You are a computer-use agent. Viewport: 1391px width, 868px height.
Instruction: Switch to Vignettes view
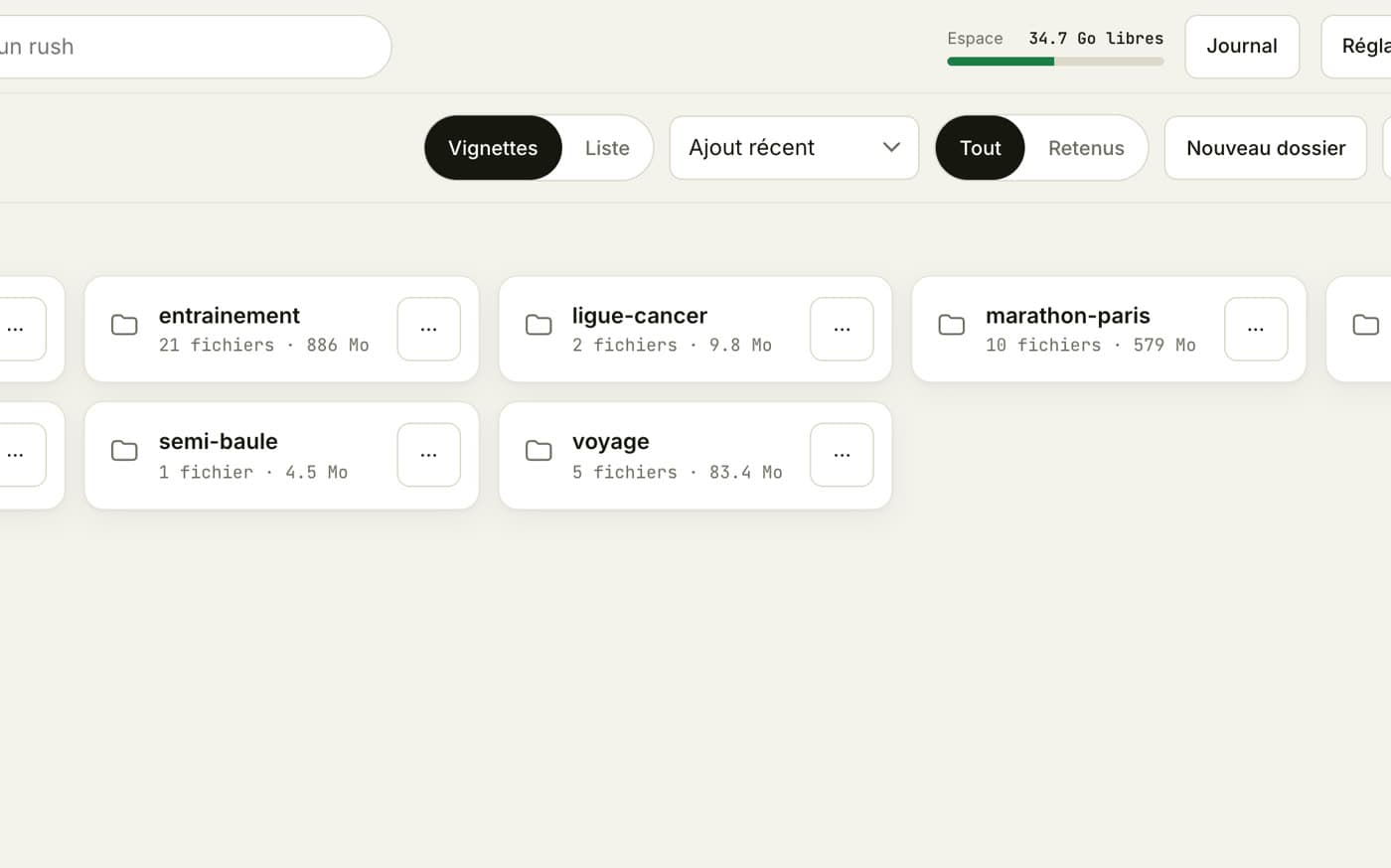493,148
